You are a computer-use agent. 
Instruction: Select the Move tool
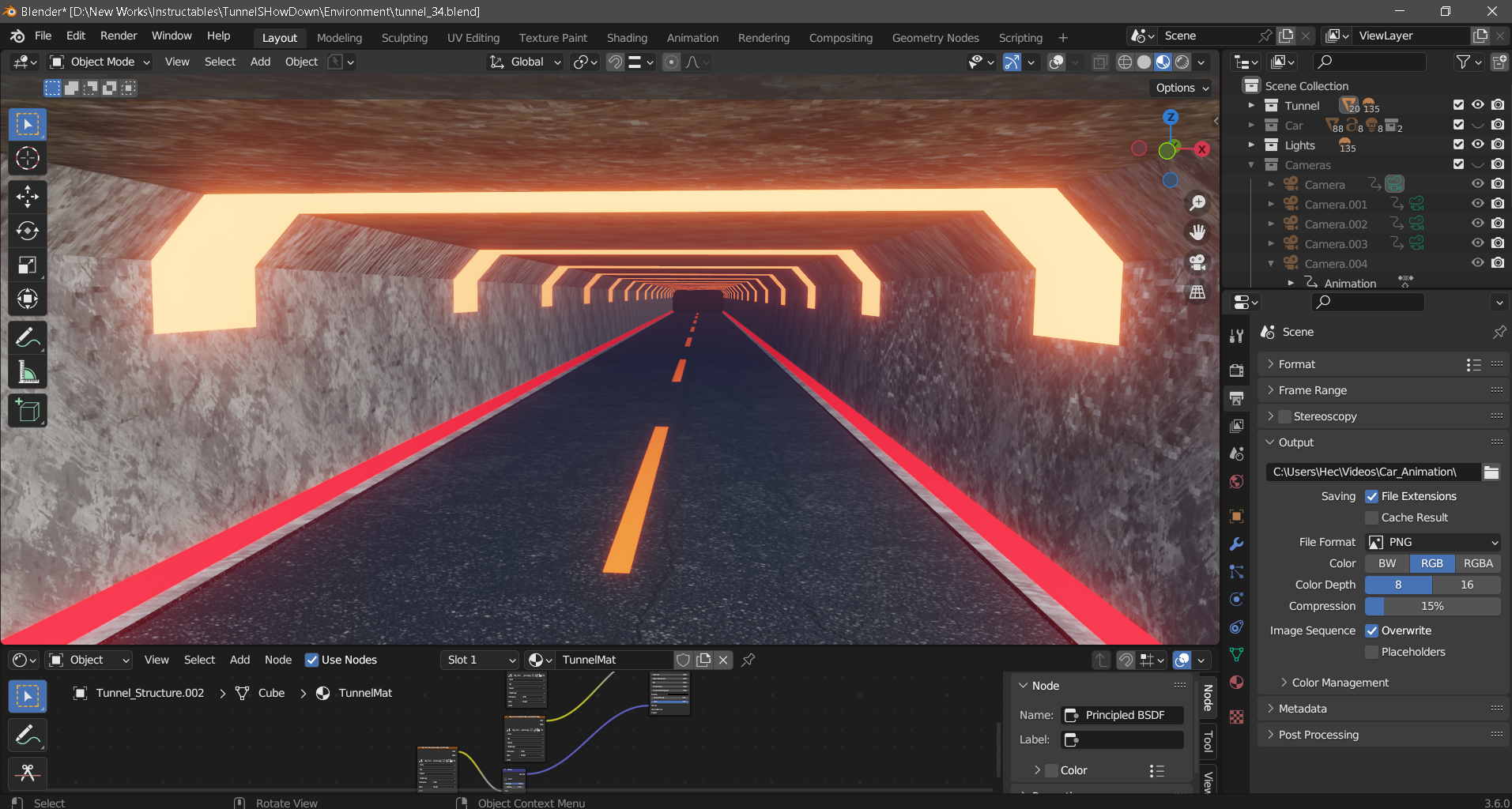tap(28, 196)
